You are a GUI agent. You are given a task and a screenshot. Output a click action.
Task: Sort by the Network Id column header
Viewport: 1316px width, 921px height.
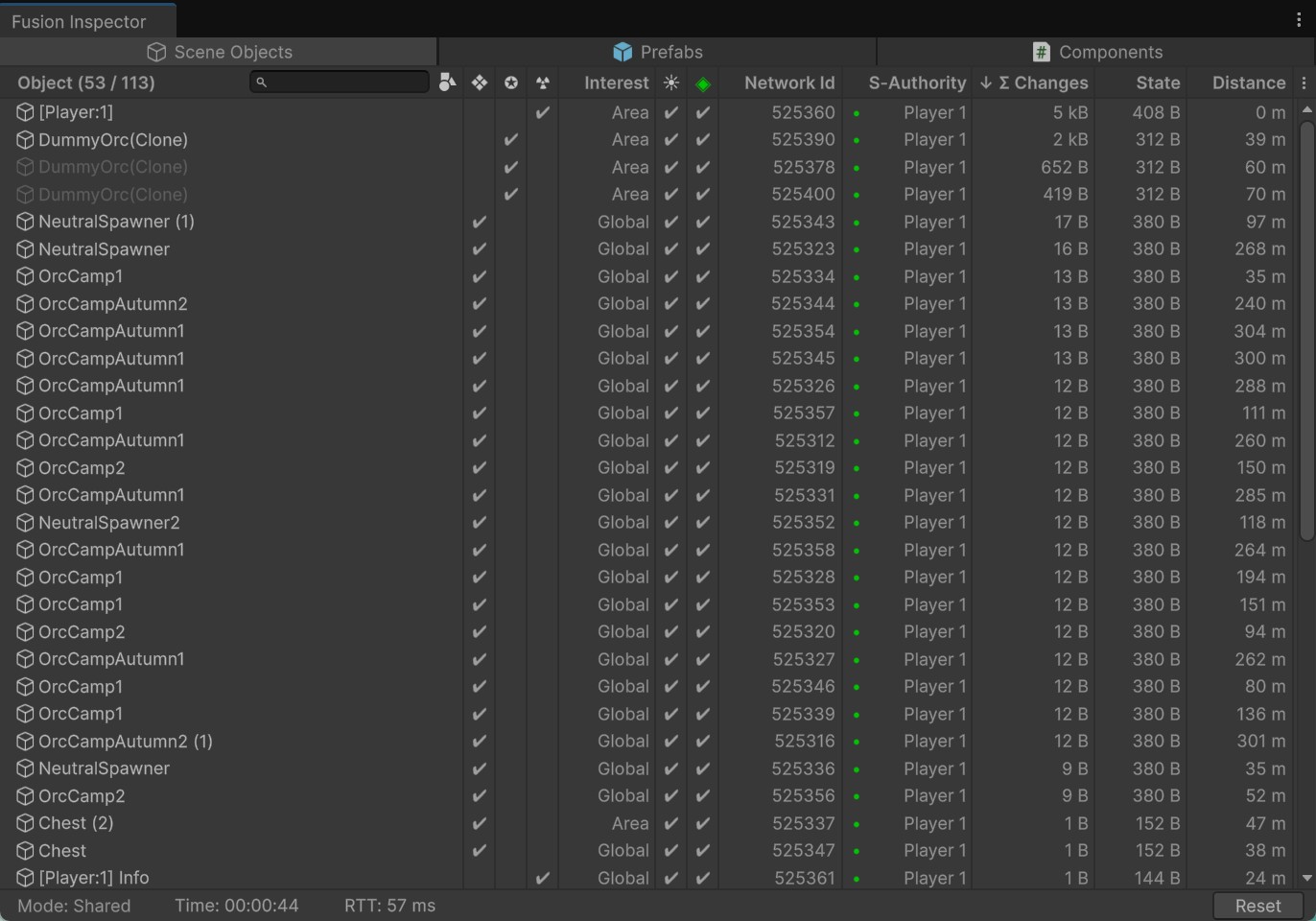coord(788,83)
